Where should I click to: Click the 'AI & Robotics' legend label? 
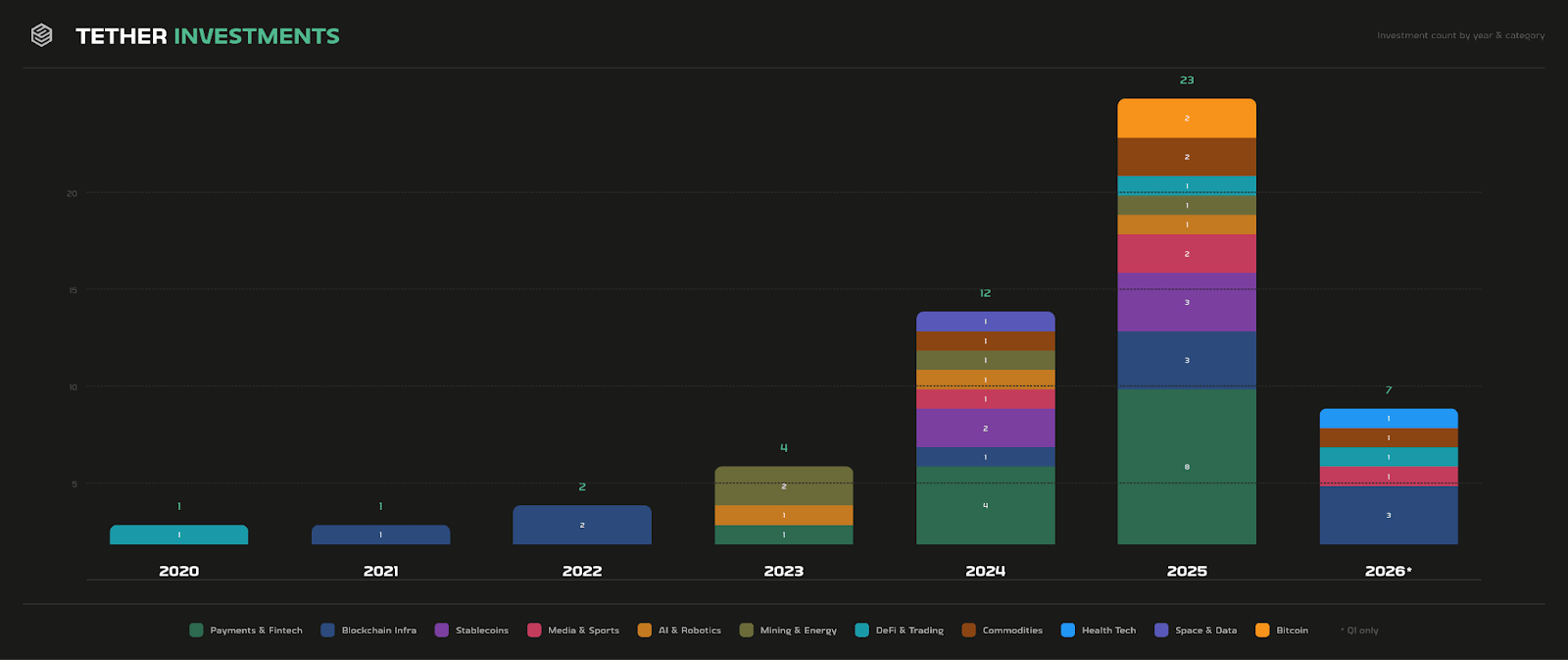tap(690, 631)
